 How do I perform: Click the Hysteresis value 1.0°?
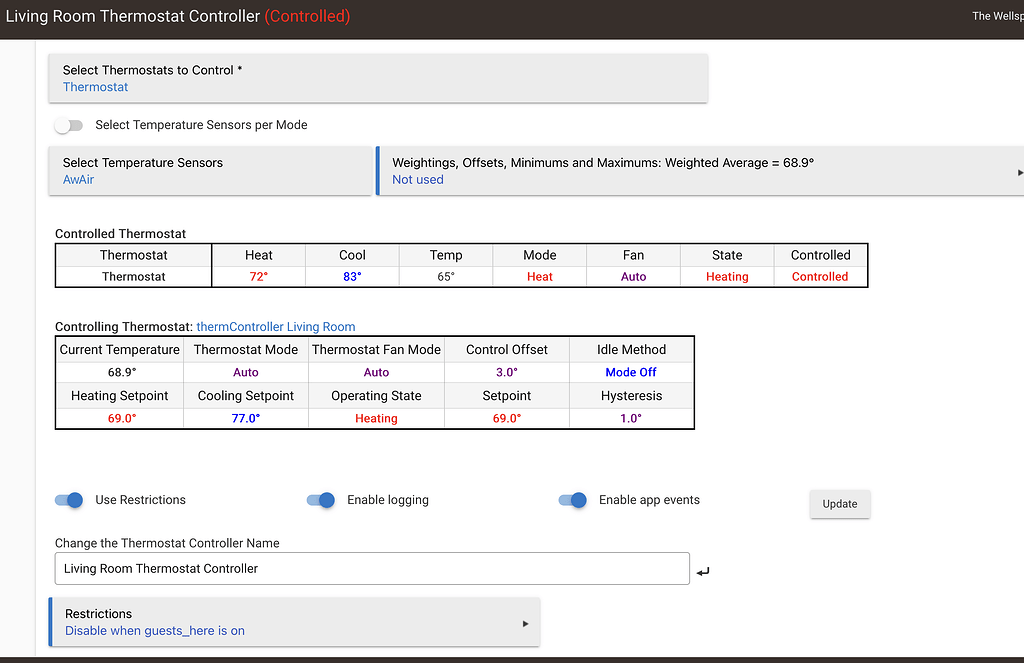point(631,418)
